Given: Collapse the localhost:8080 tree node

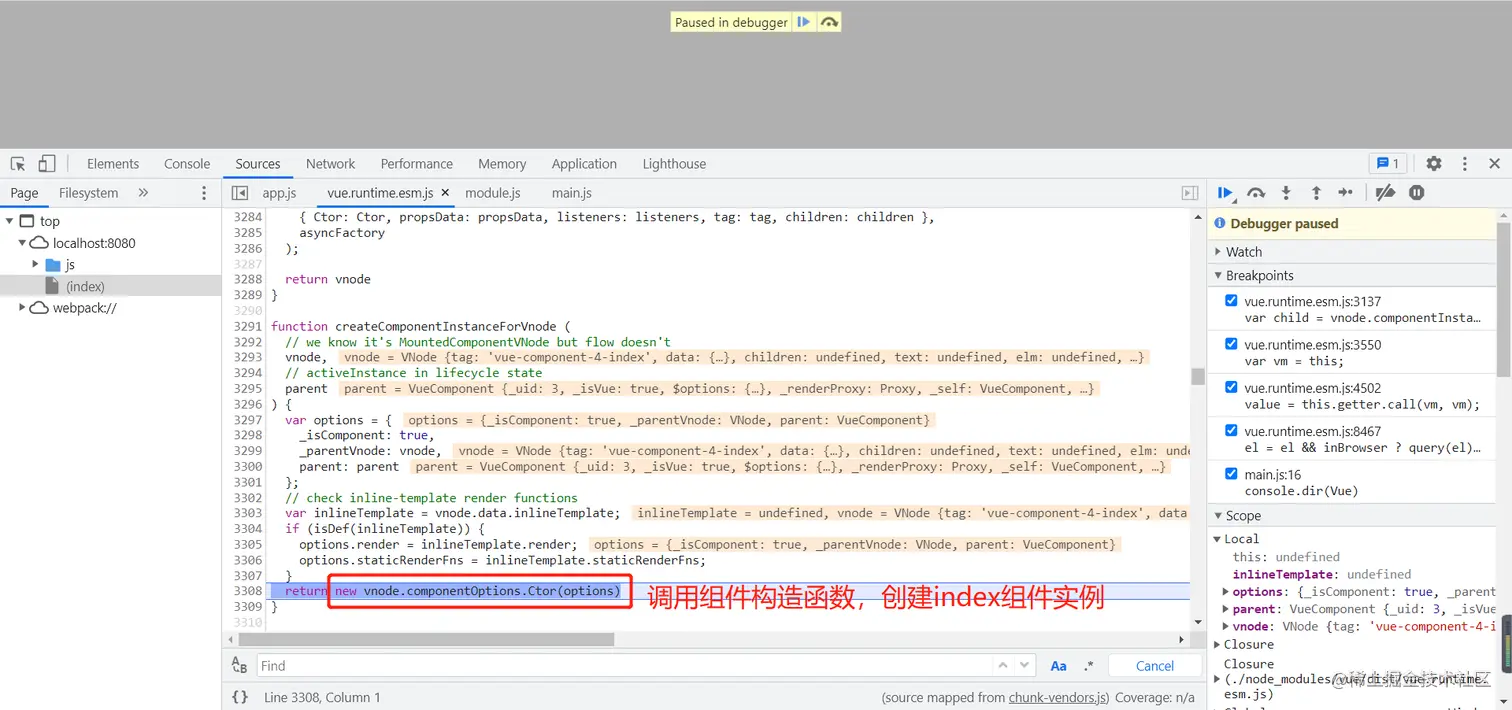Looking at the screenshot, I should 22,243.
